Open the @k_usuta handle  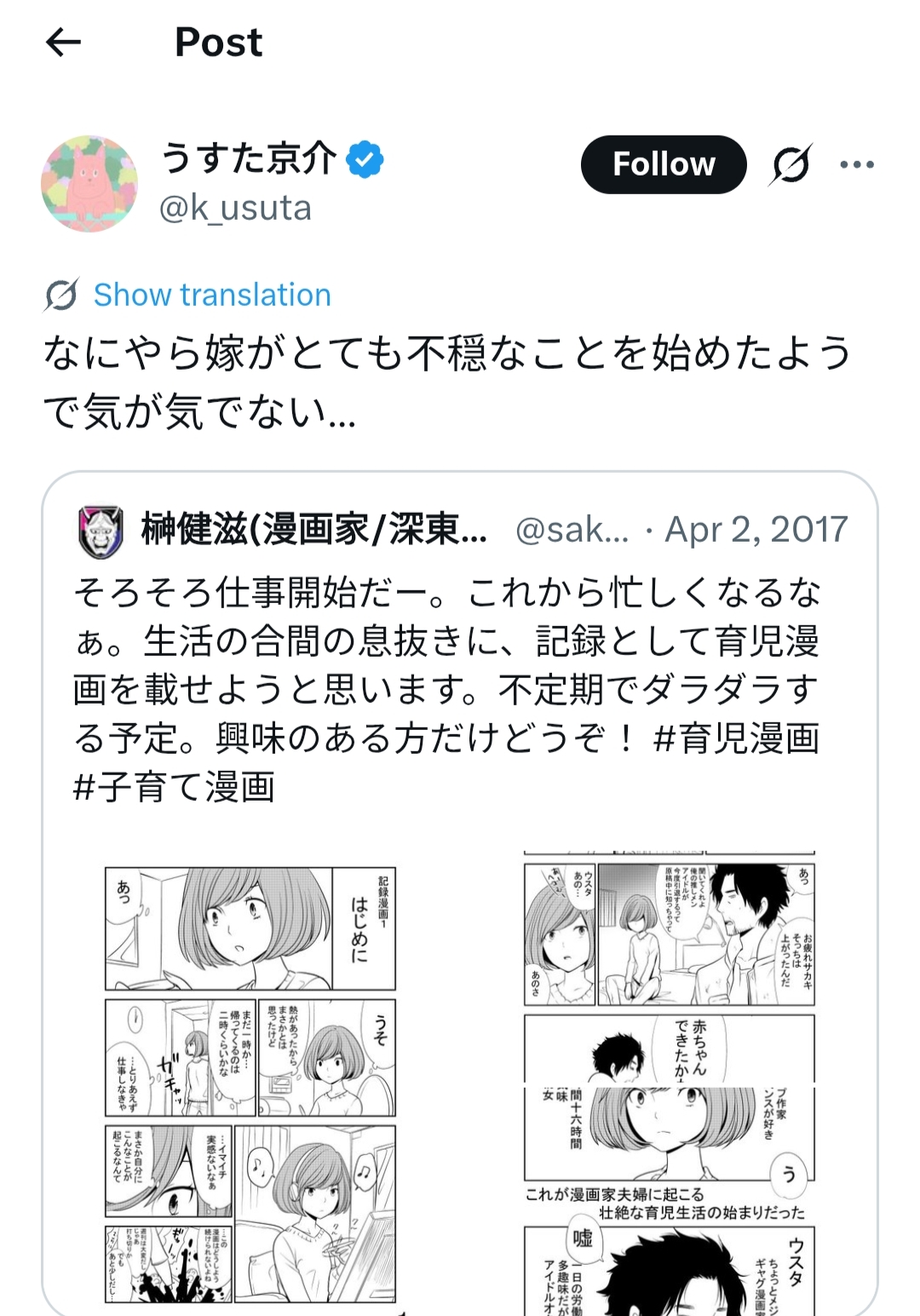click(235, 208)
